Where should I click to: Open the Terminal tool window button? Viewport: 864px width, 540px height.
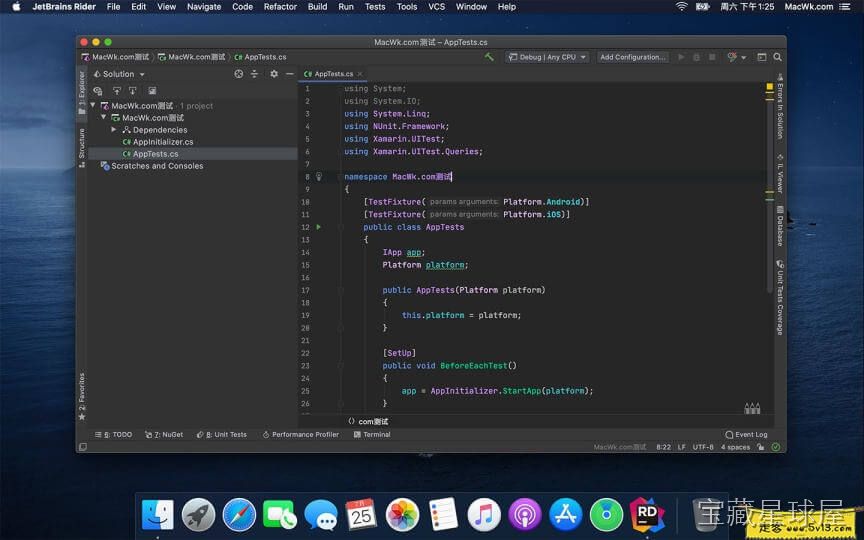[x=372, y=435]
